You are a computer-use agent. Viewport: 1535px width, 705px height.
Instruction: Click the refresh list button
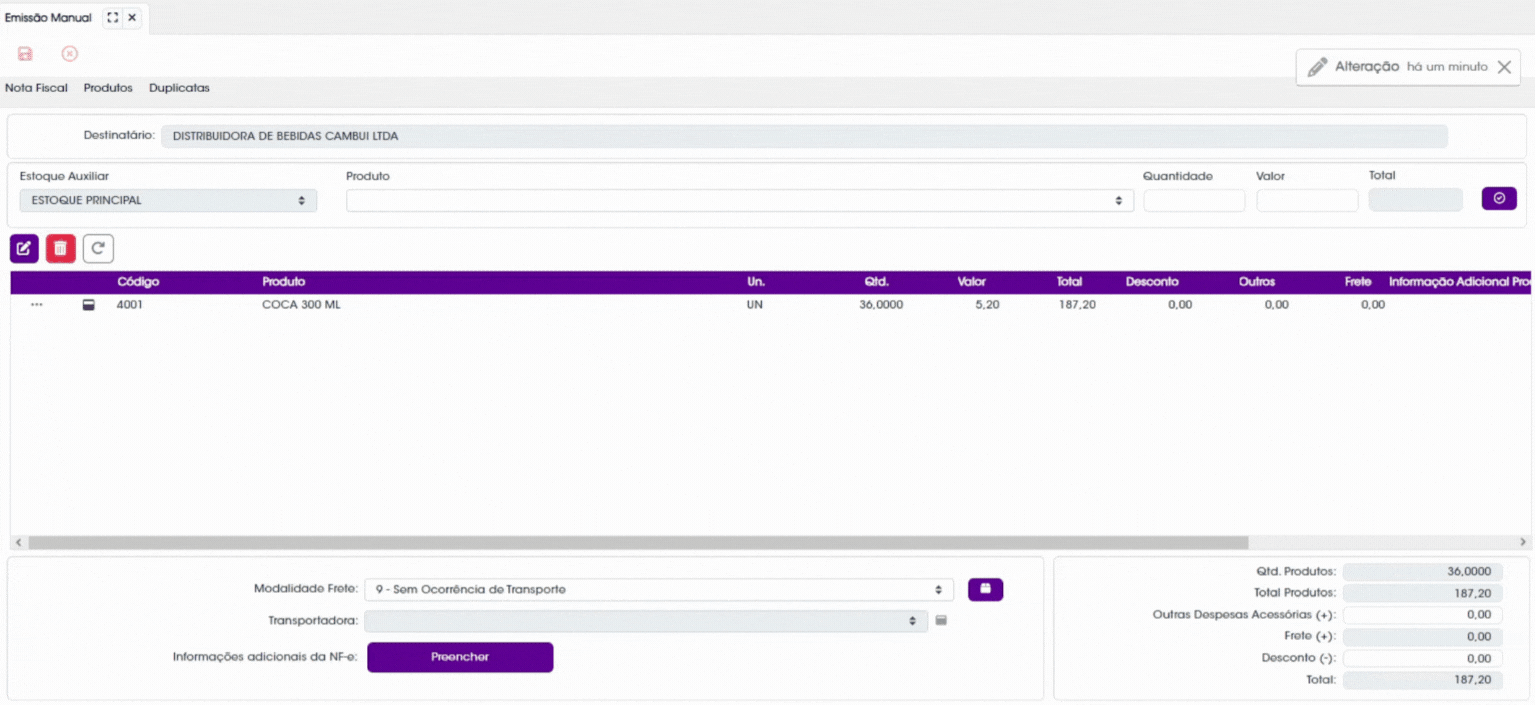click(98, 248)
